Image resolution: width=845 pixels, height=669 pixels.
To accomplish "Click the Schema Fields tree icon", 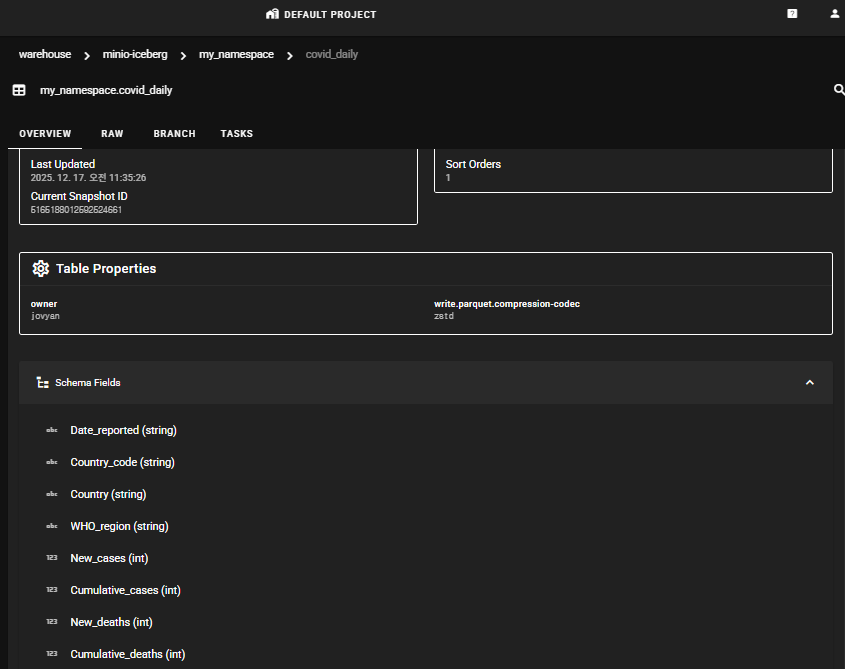I will coord(42,383).
